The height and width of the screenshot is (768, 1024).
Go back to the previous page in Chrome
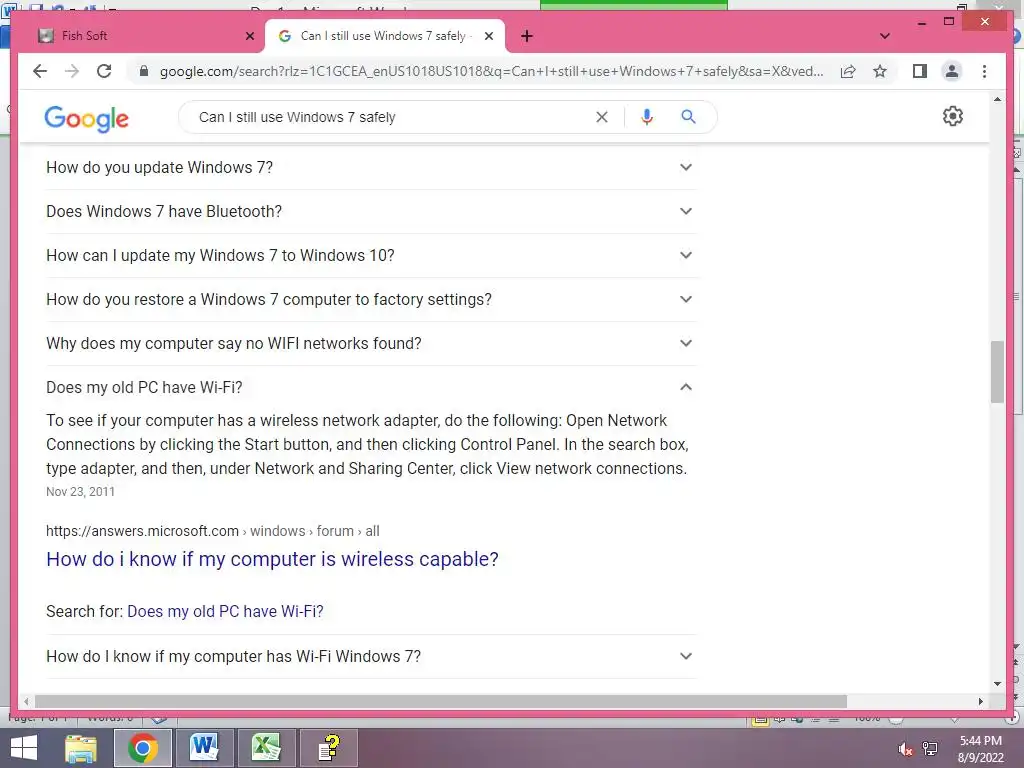[40, 71]
